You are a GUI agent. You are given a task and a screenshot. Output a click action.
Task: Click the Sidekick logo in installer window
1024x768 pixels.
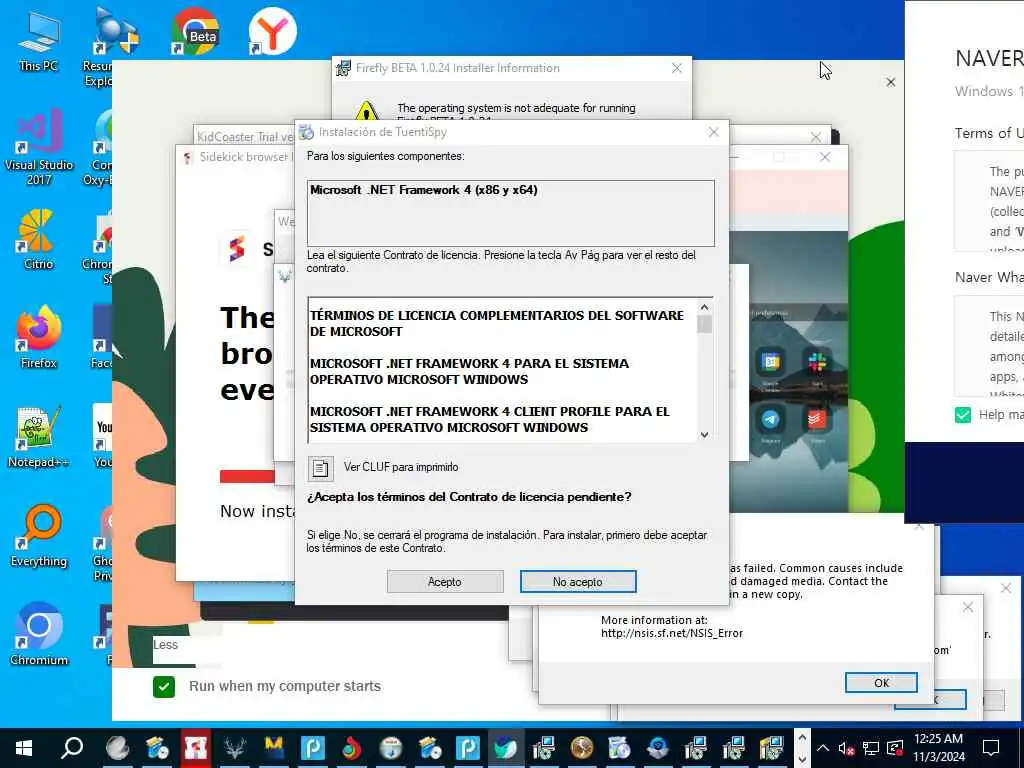(237, 248)
